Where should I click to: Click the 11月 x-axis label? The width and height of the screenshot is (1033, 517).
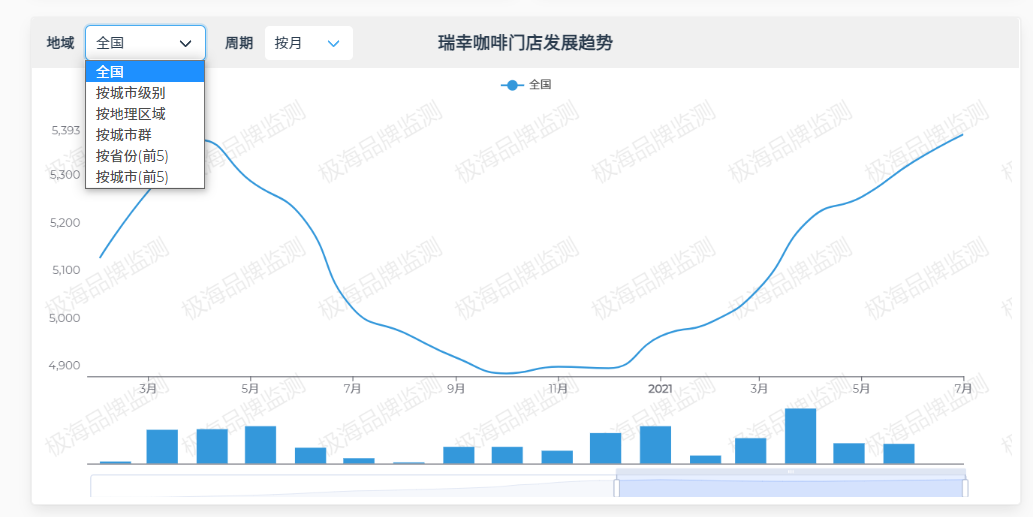[x=558, y=389]
